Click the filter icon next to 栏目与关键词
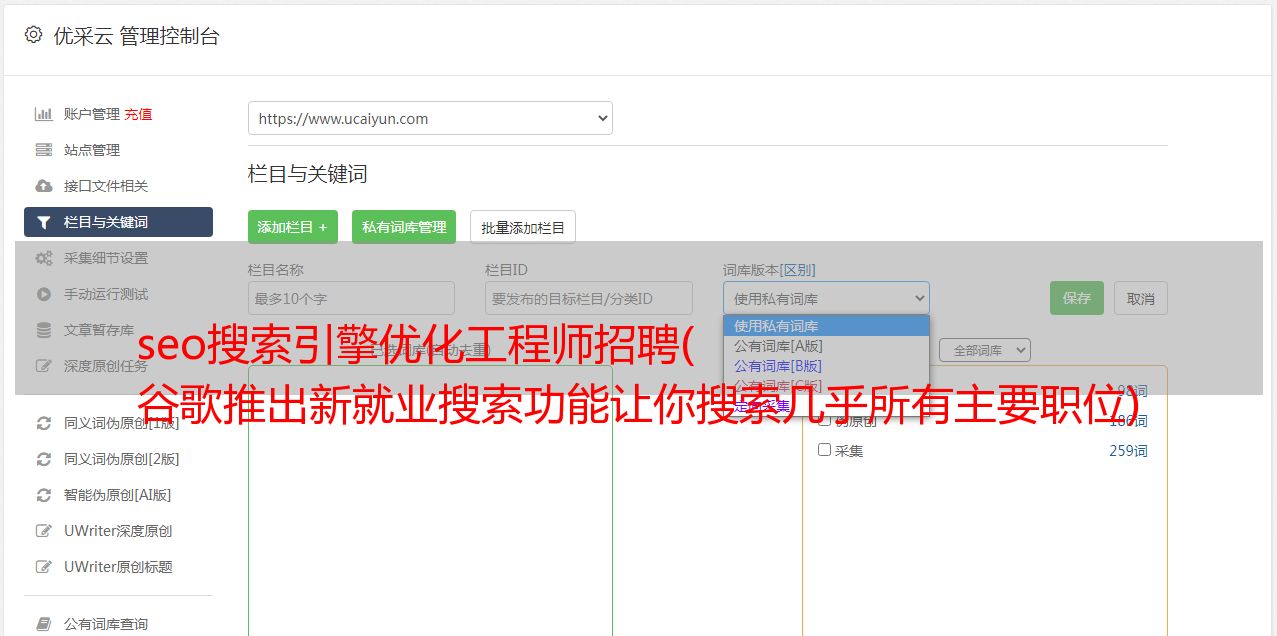The width and height of the screenshot is (1277, 636). (x=44, y=222)
